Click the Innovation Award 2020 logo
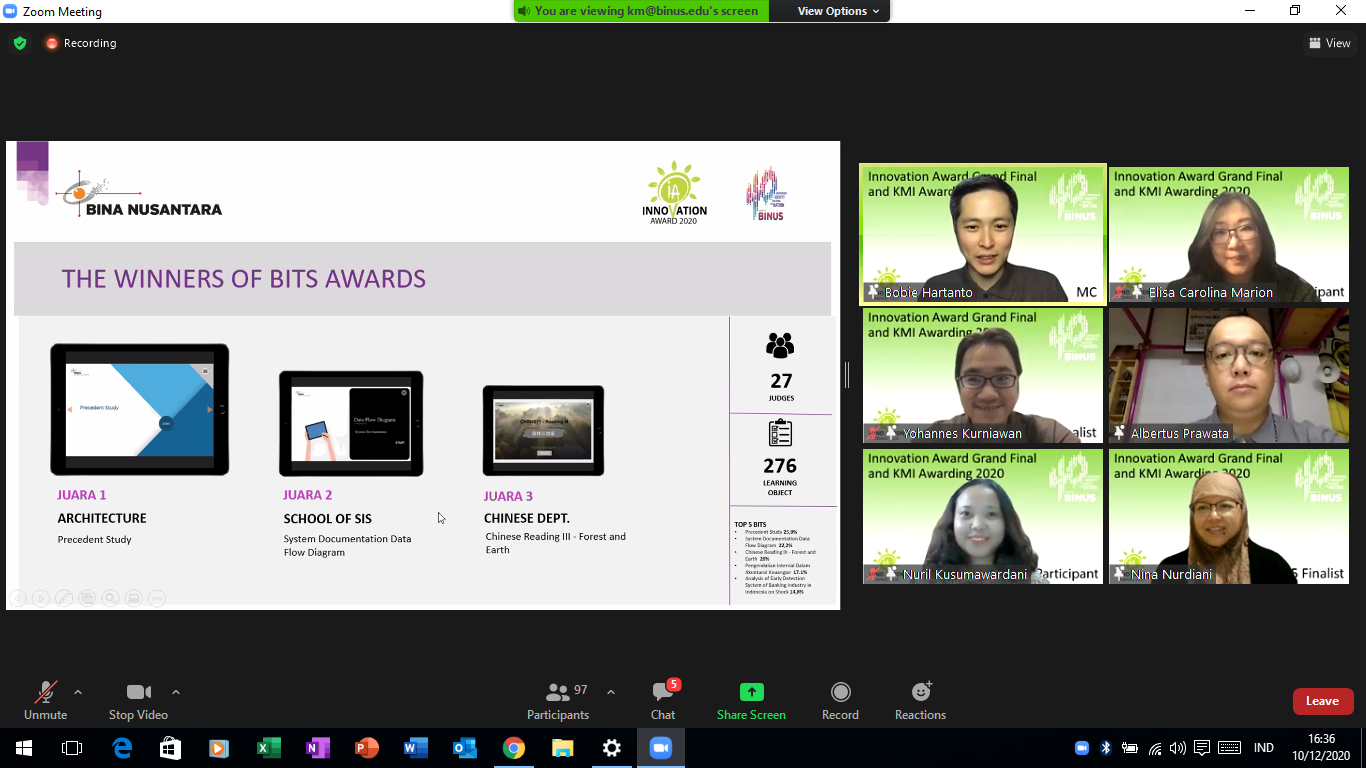 pyautogui.click(x=674, y=192)
